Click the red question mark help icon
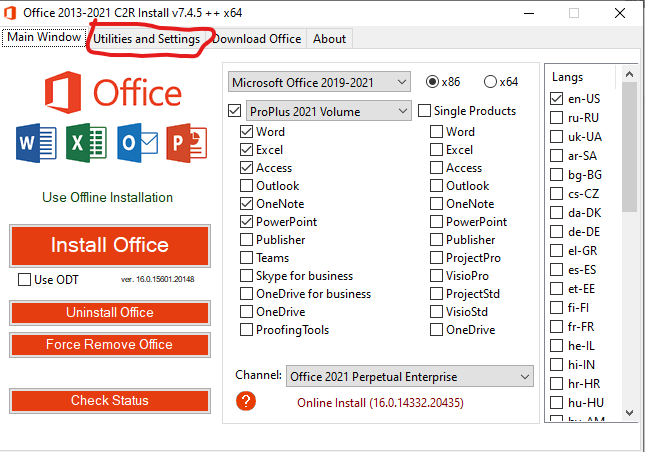 (246, 401)
